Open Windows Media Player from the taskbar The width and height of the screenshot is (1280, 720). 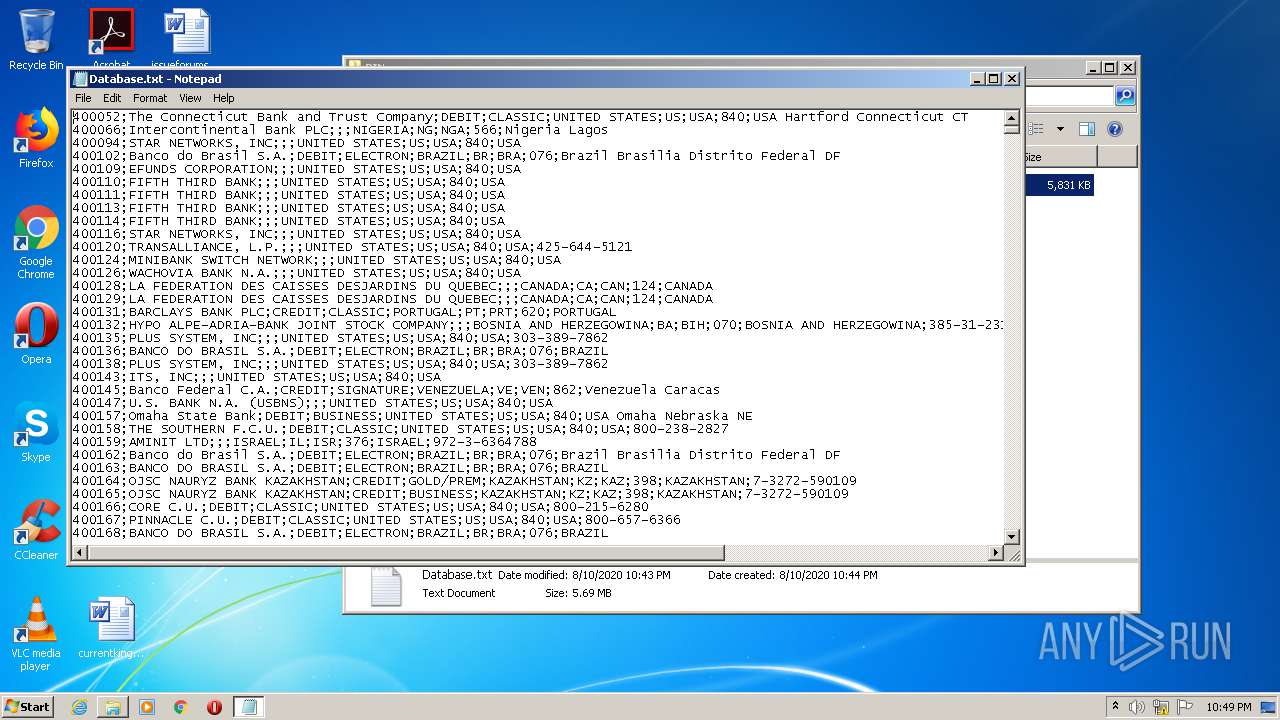tap(147, 707)
